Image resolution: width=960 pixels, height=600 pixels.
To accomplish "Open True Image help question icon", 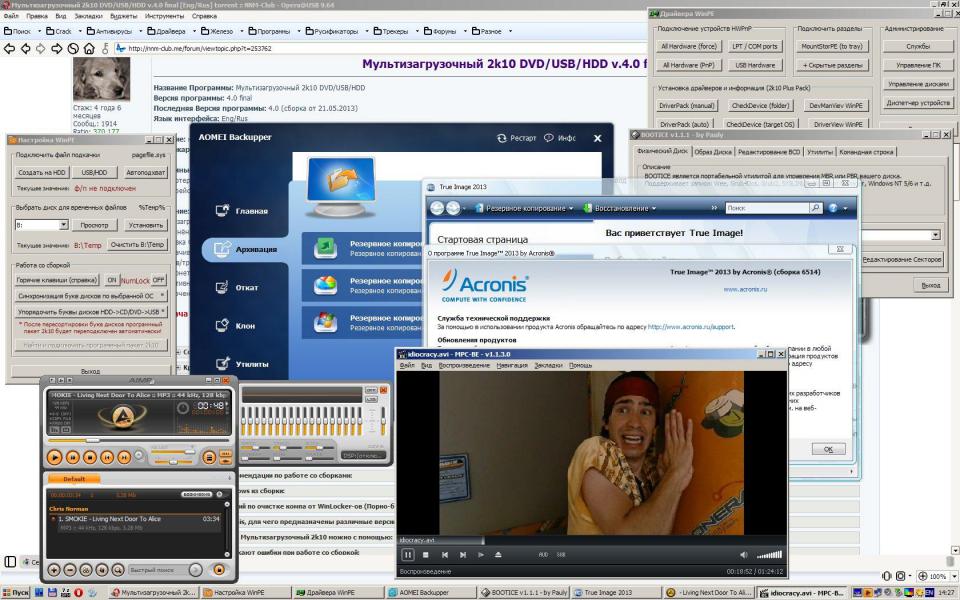I will point(833,208).
